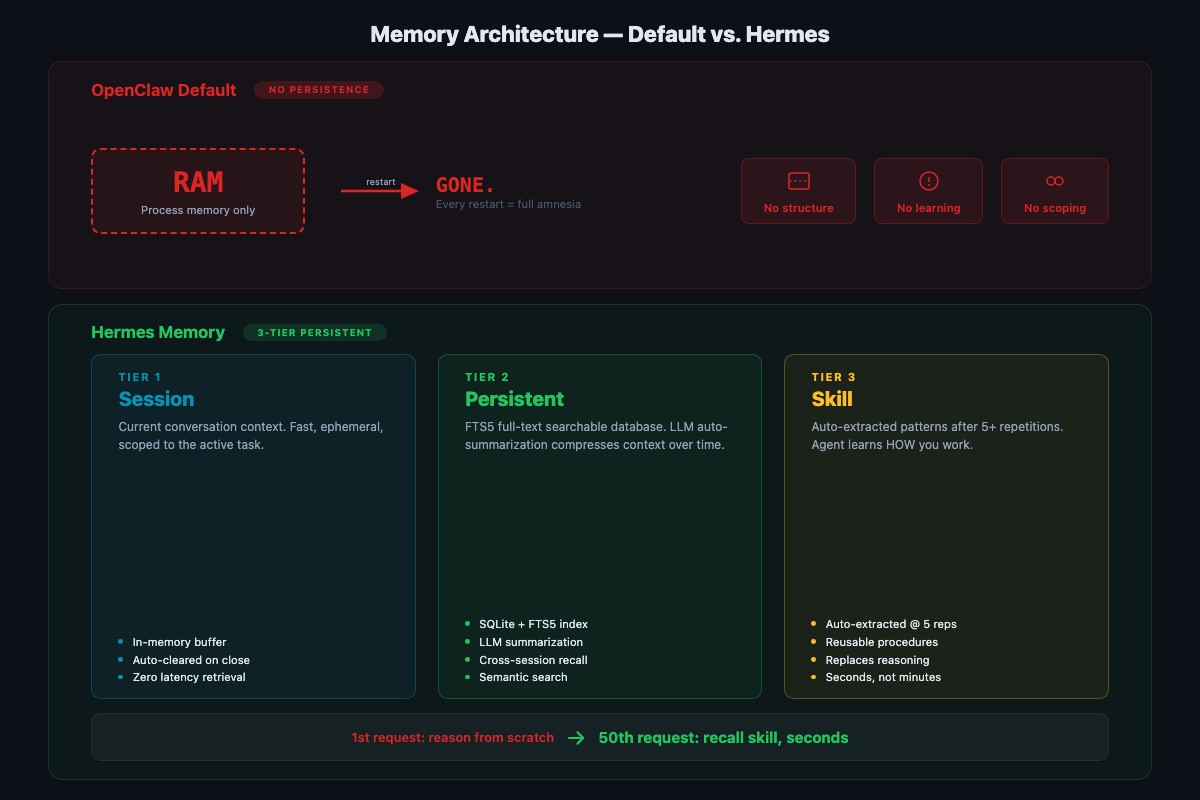Image resolution: width=1200 pixels, height=800 pixels.
Task: Click the Memory Architecture title
Action: pos(600,34)
